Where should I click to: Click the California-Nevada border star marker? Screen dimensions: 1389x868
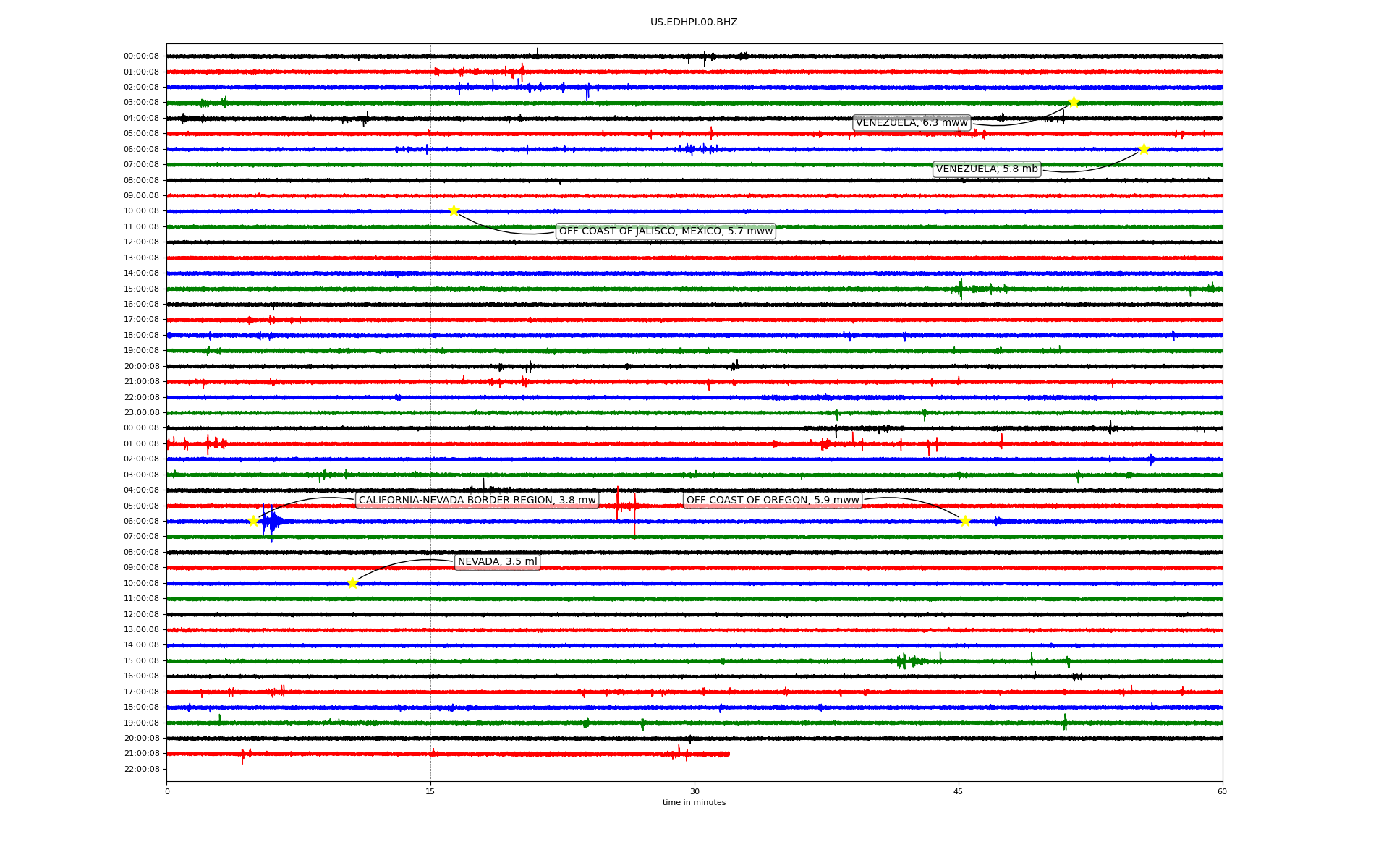click(253, 521)
